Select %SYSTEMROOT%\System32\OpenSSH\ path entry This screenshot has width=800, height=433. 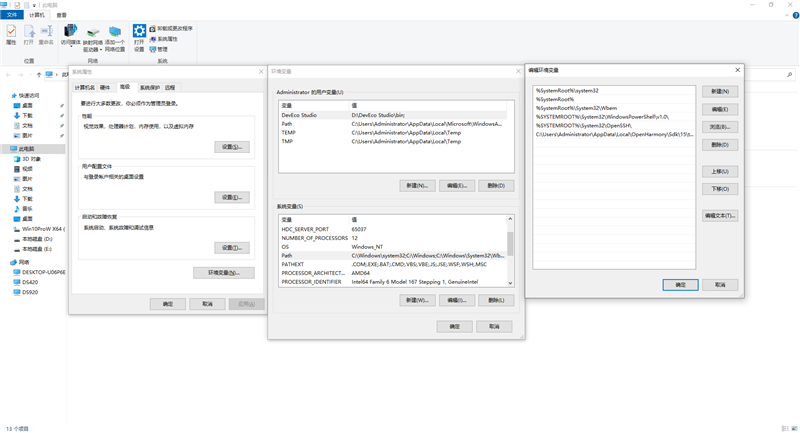tap(614, 125)
